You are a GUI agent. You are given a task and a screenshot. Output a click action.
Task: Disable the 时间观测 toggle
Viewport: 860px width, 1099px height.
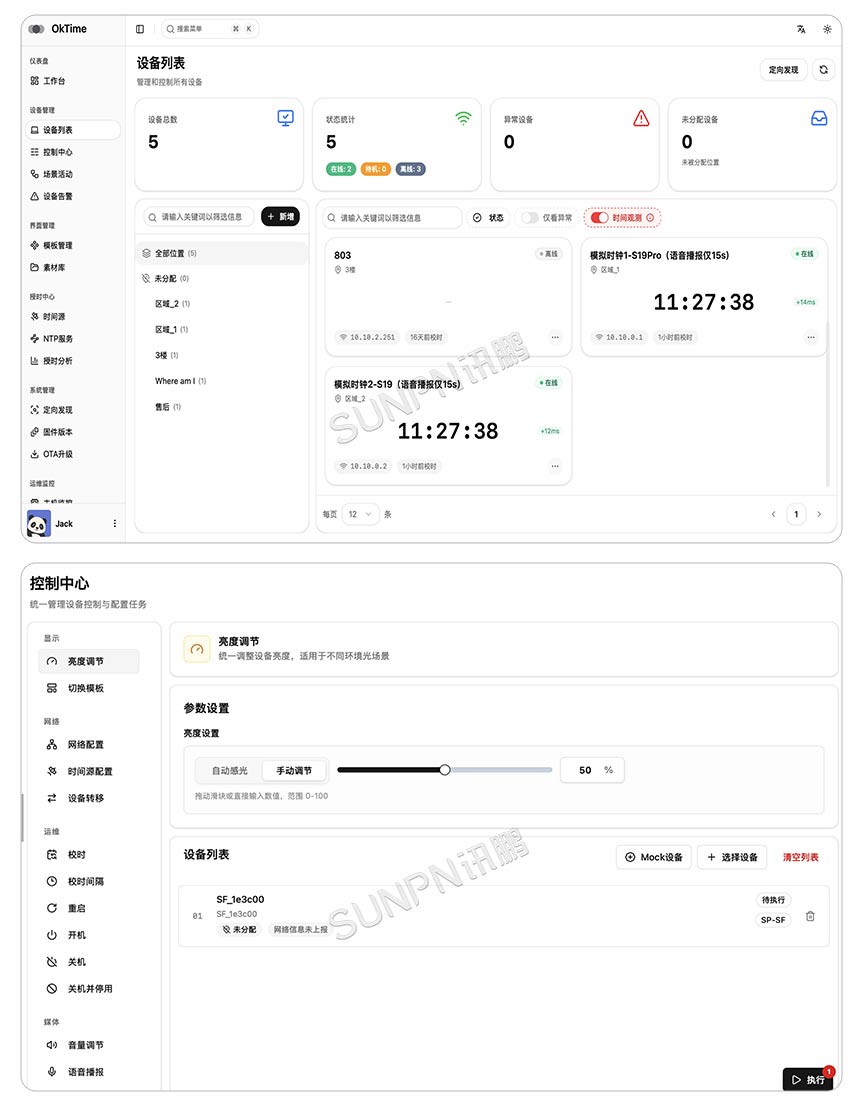[x=599, y=218]
